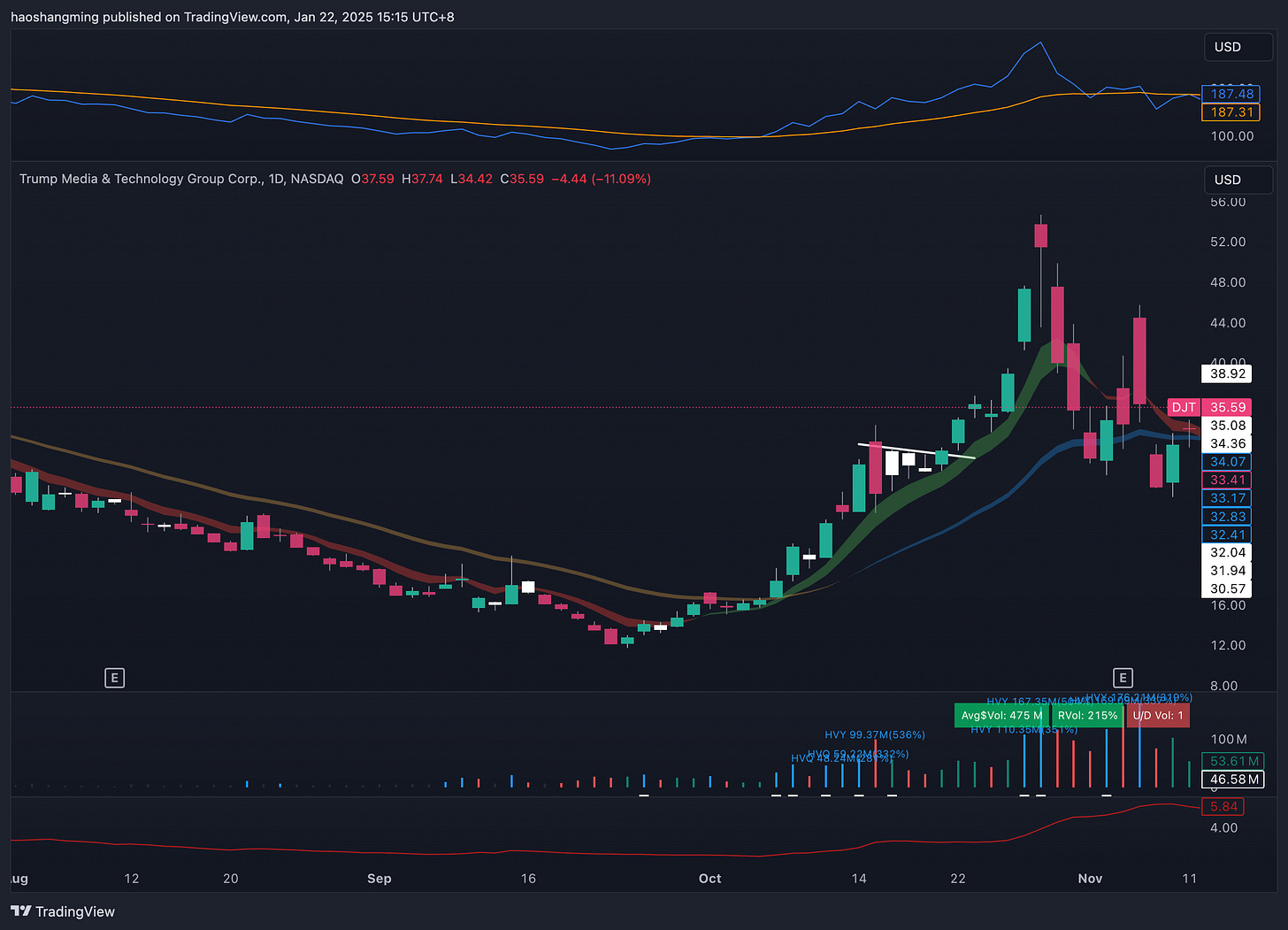Click the 100 M volume axis label
Screen dimensions: 1288x930
point(1229,739)
